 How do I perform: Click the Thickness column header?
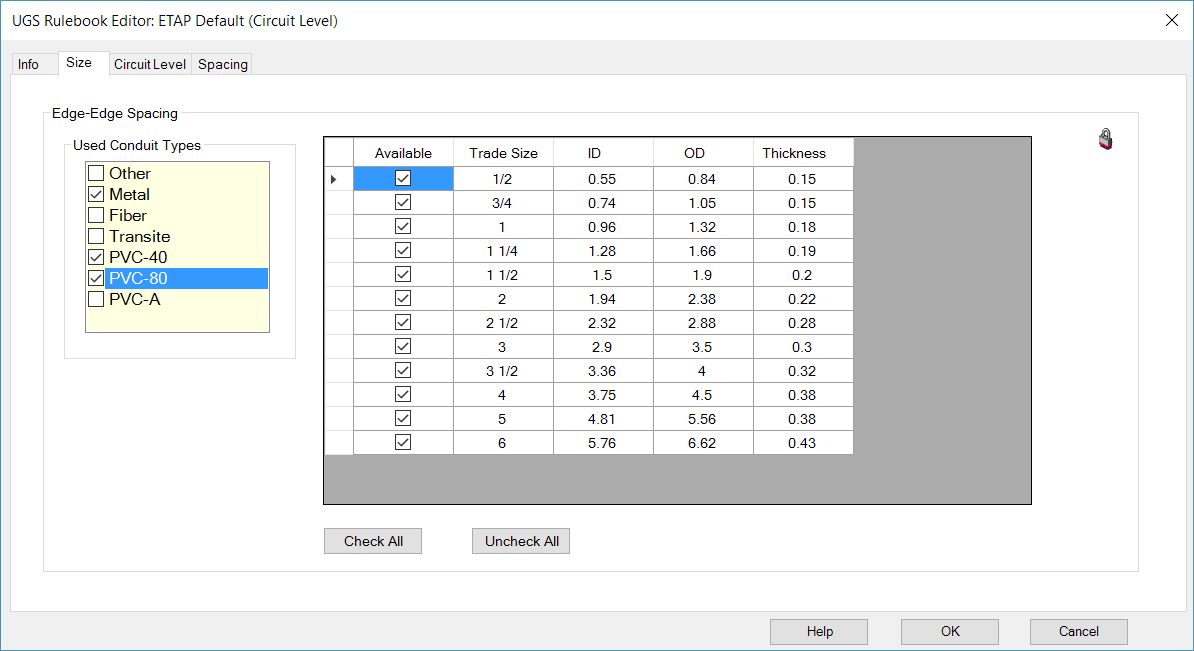(794, 153)
